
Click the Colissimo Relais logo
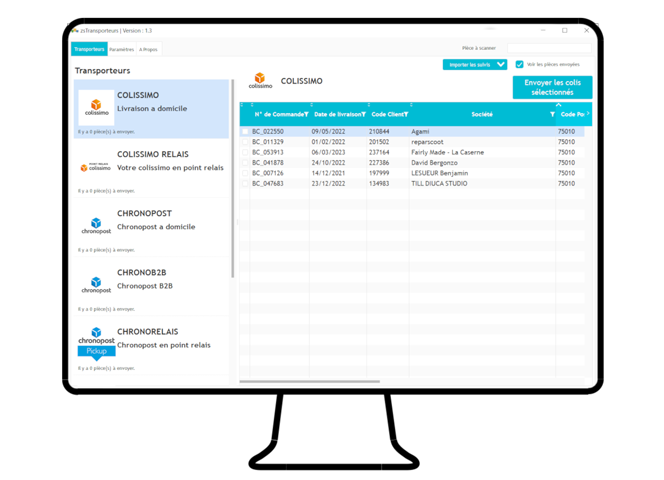pos(96,166)
